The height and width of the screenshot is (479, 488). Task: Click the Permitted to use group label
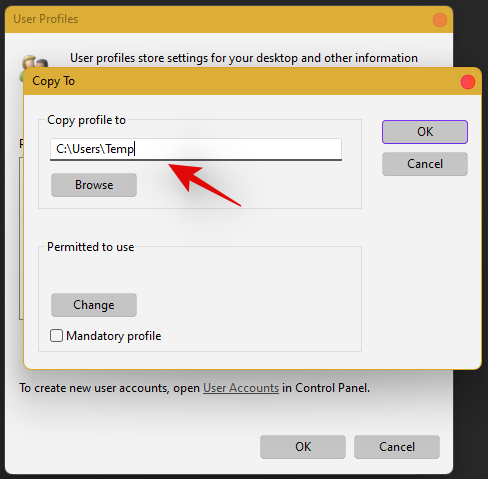pyautogui.click(x=91, y=247)
